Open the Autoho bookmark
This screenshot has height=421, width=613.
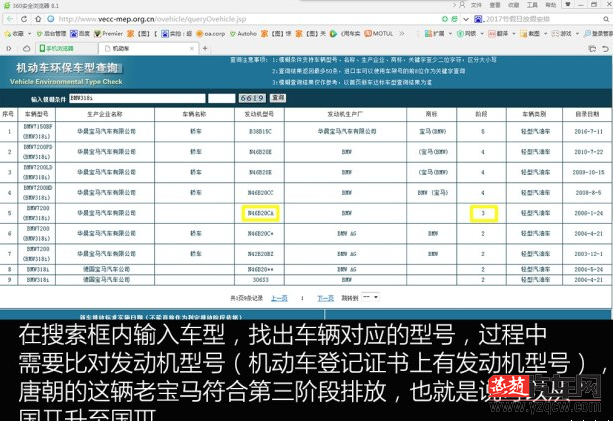[243, 34]
